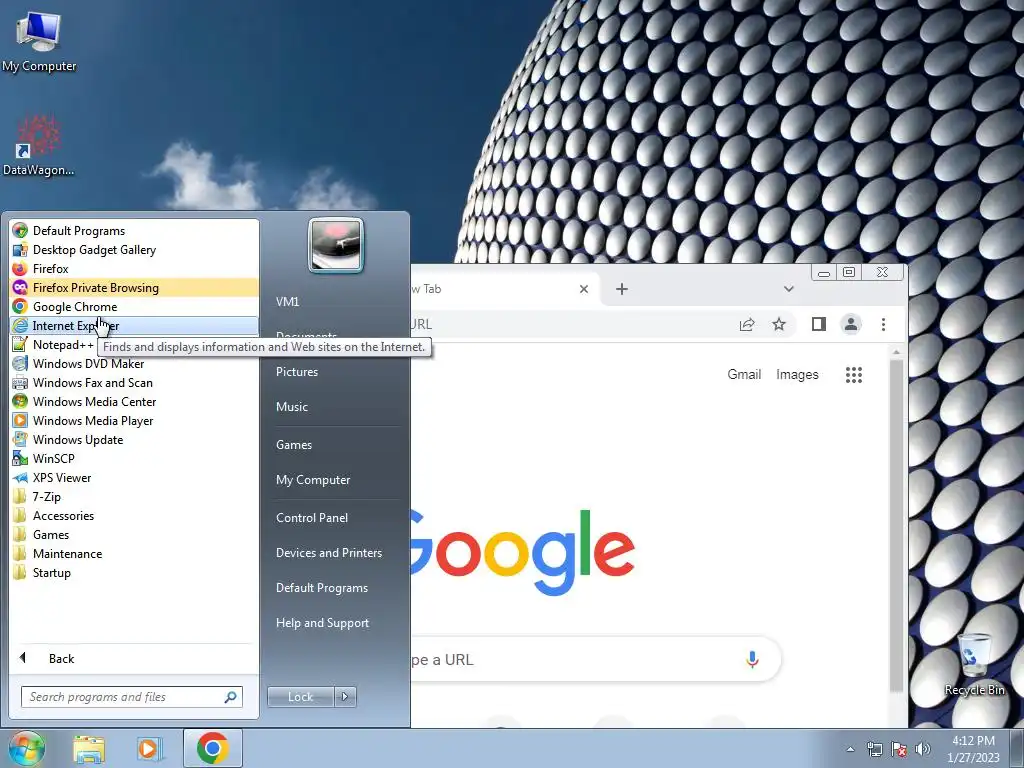Open XPS Viewer
The height and width of the screenshot is (768, 1024).
tap(134, 477)
